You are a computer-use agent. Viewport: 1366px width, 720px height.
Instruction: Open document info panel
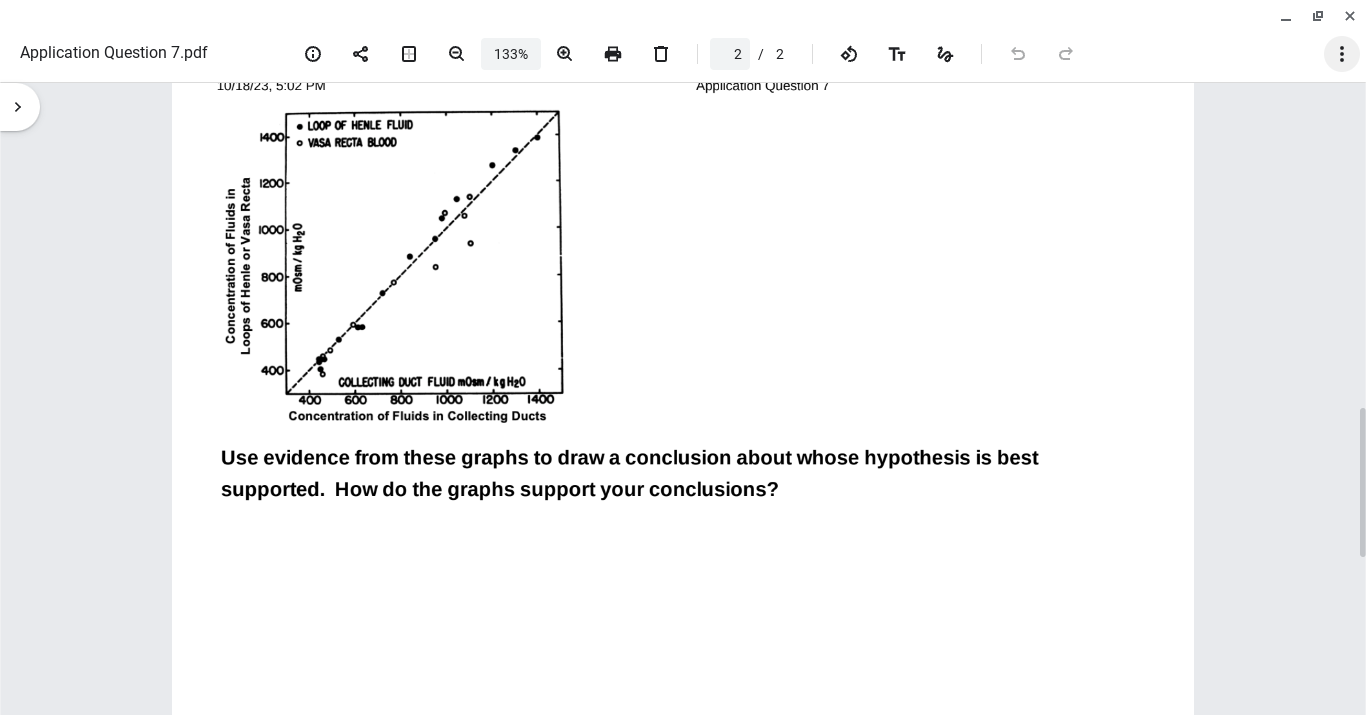point(313,54)
